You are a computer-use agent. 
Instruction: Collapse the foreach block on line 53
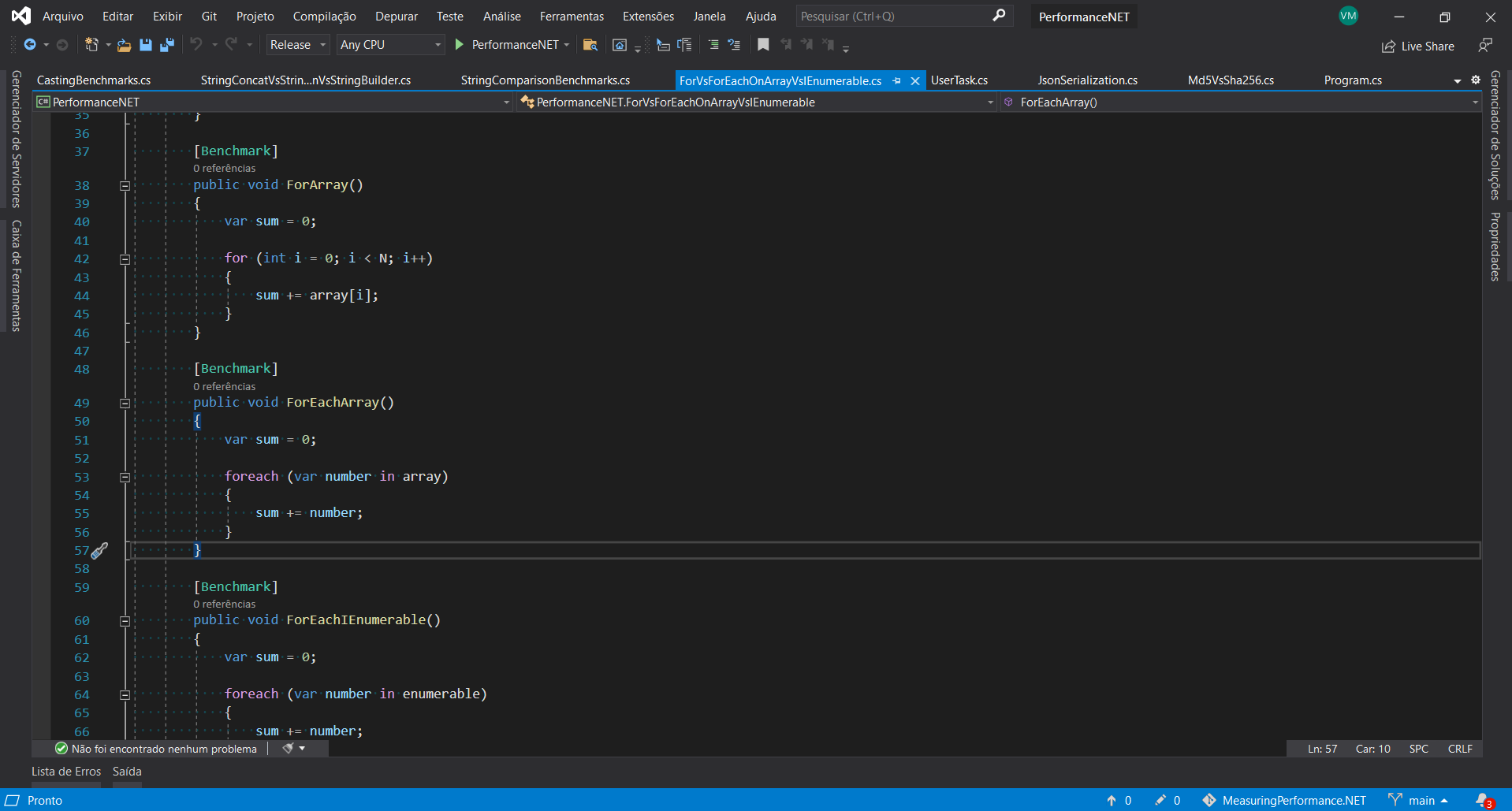pyautogui.click(x=125, y=478)
